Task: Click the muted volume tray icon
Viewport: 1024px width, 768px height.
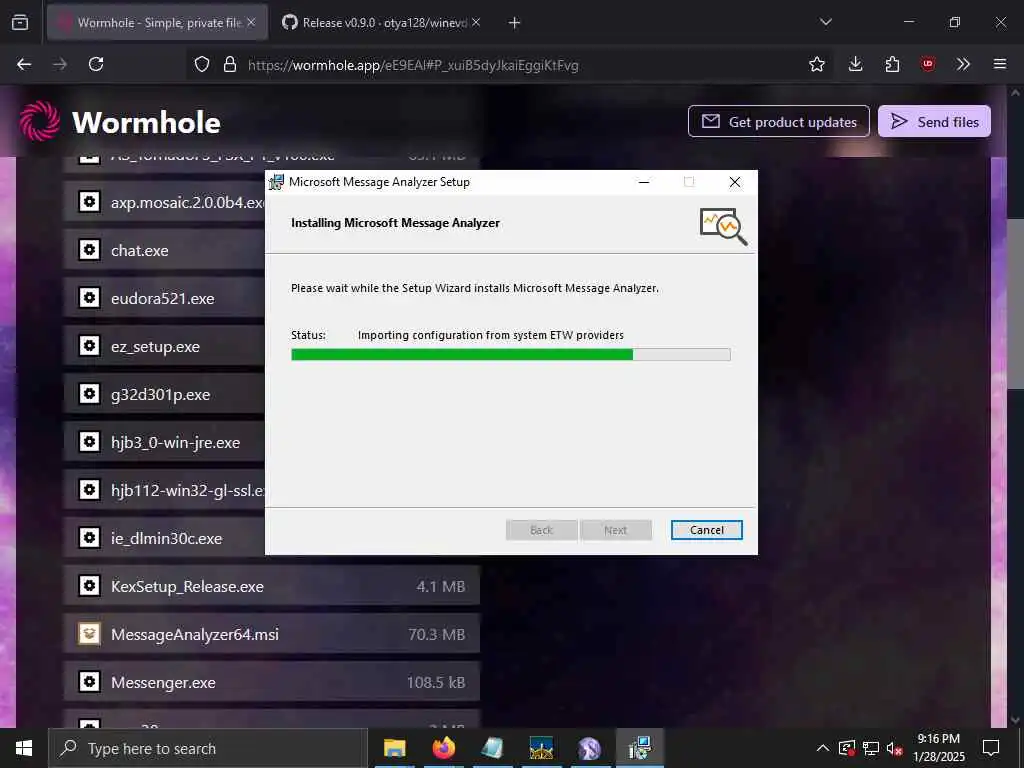Action: point(895,748)
